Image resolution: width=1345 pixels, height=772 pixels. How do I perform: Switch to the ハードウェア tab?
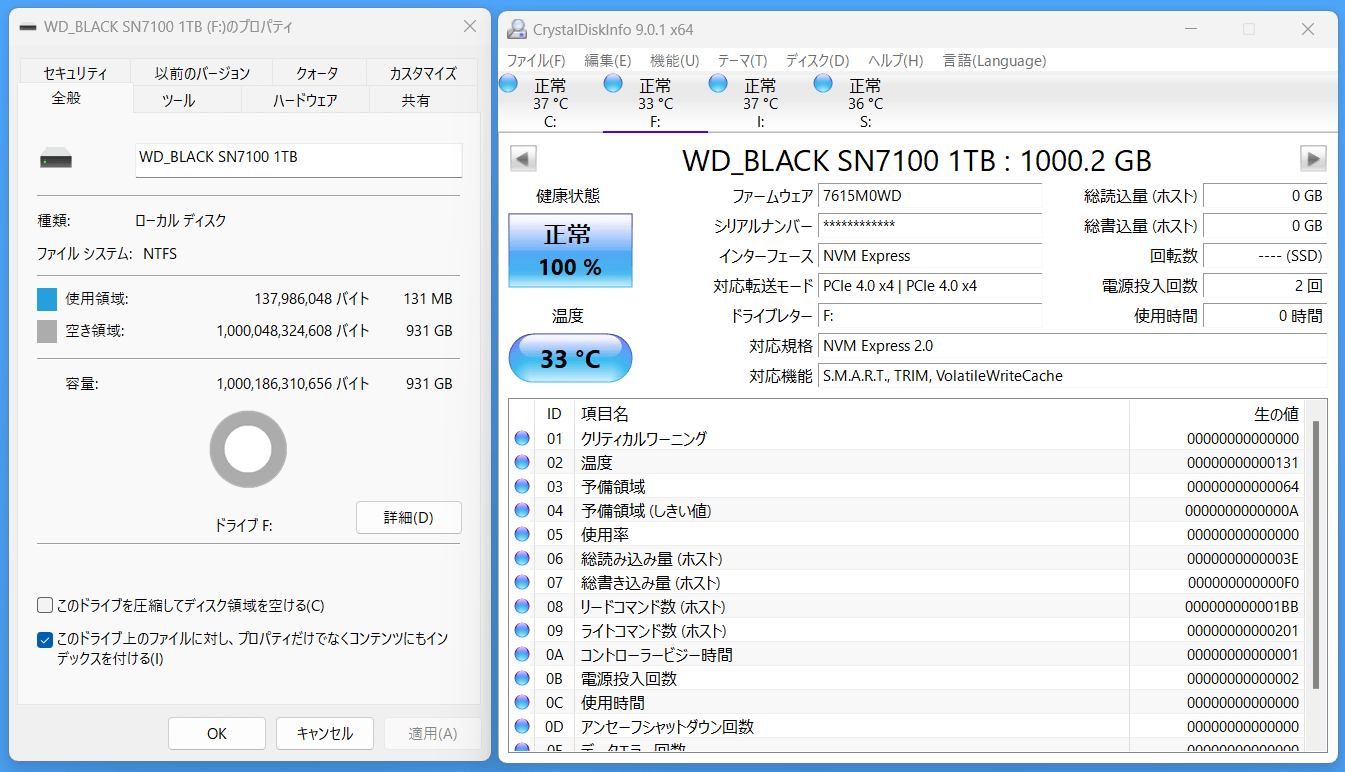(305, 100)
